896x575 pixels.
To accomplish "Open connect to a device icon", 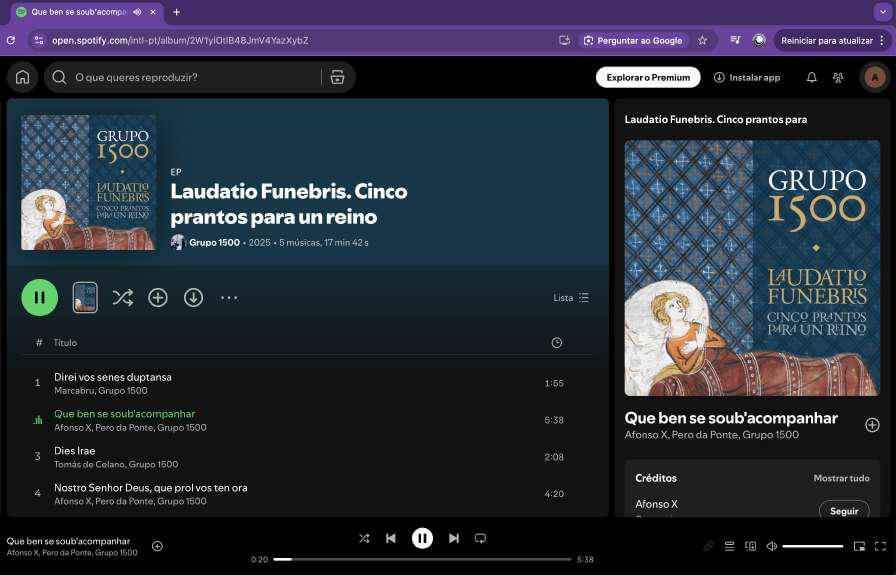I will pos(750,546).
